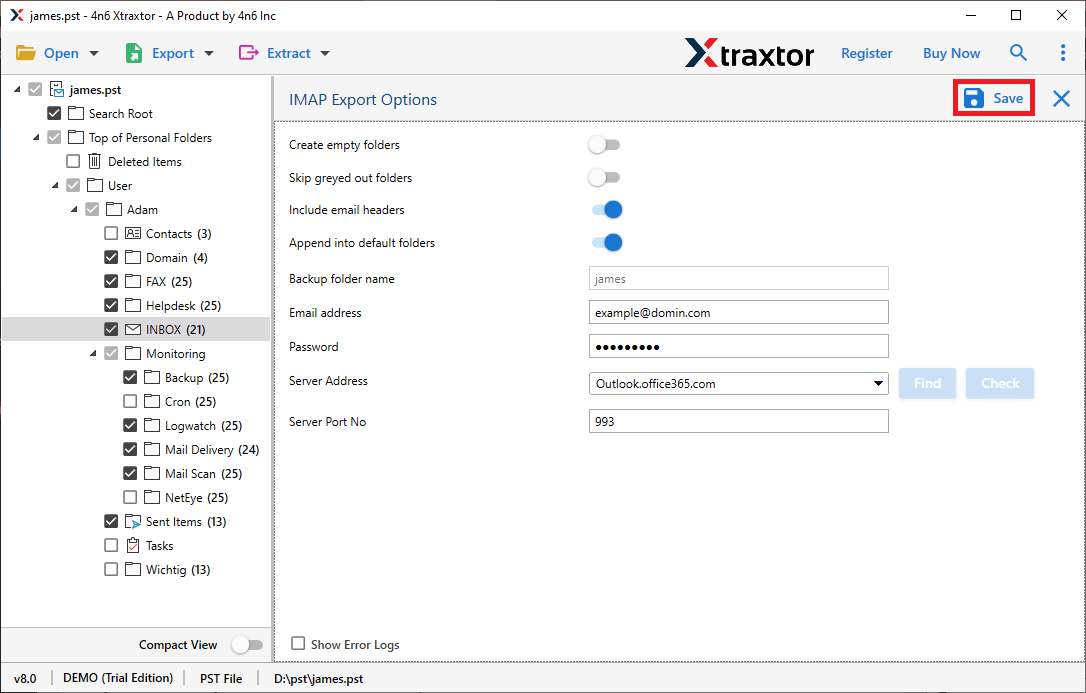Click the Helpdesk folder icon
The image size is (1086, 693).
click(132, 305)
